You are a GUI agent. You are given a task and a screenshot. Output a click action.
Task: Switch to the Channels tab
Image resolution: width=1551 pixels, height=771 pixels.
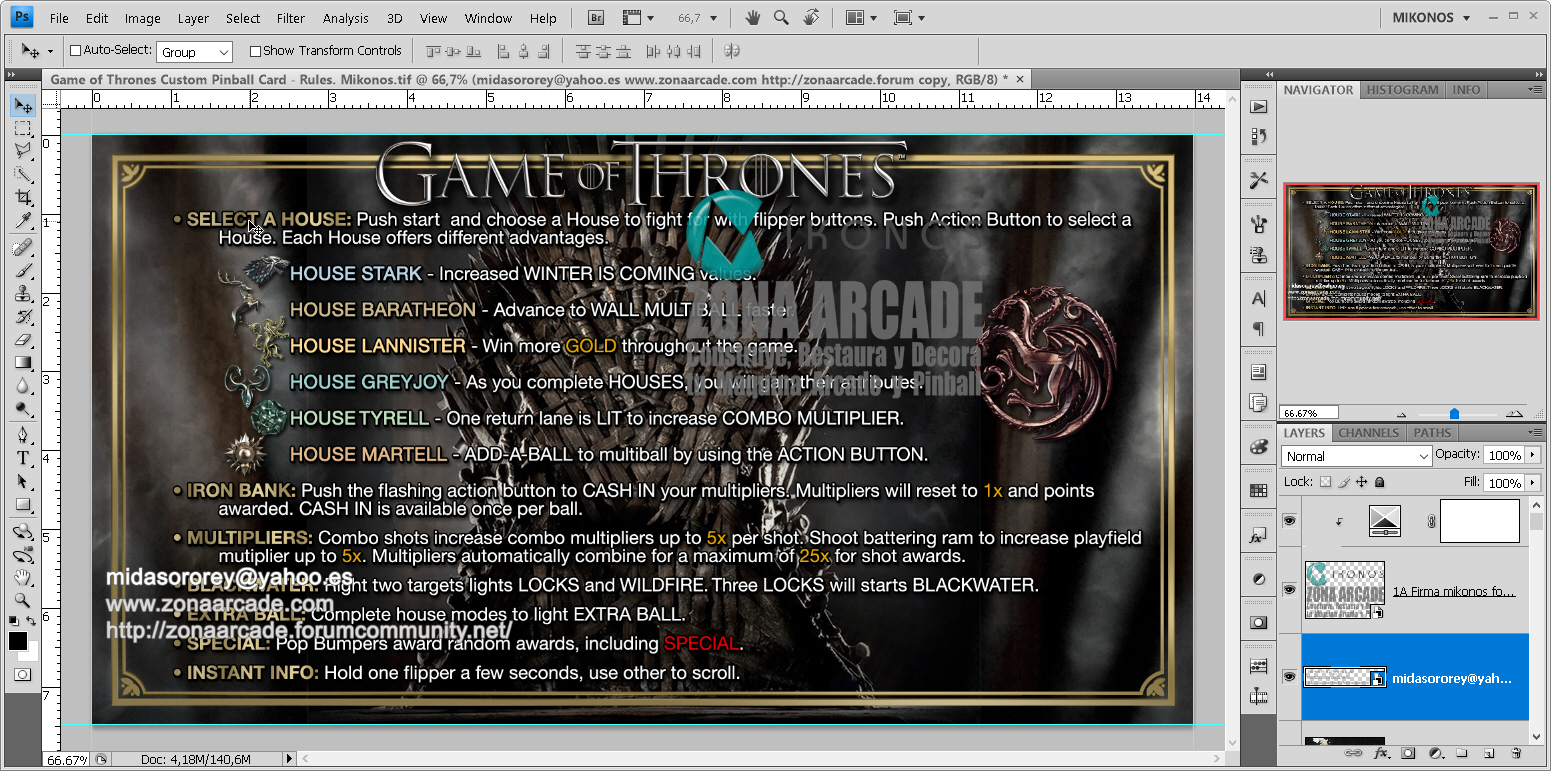point(1368,433)
